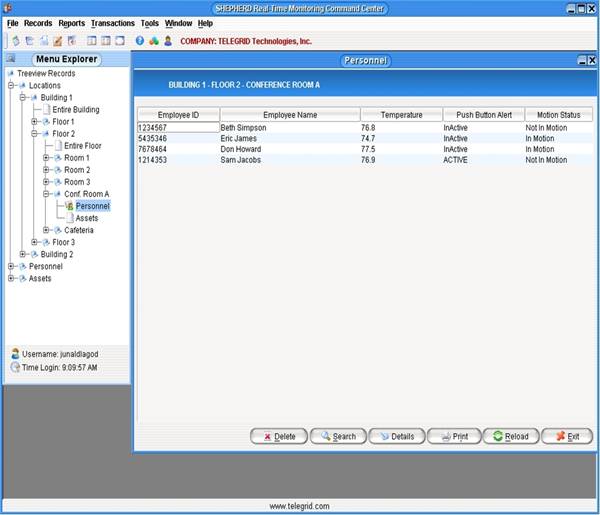Open the Tools menu
600x515 pixels.
click(x=150, y=23)
